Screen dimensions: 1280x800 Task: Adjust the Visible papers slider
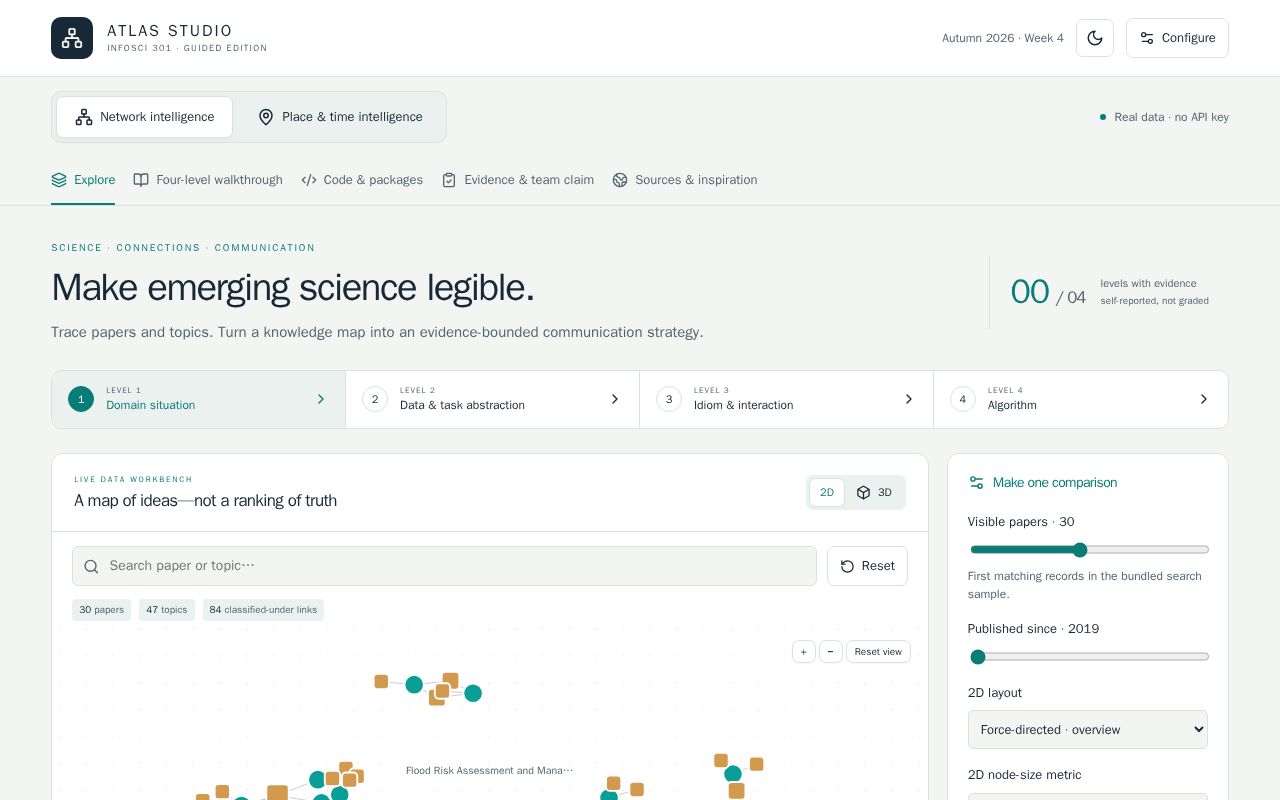click(1089, 550)
